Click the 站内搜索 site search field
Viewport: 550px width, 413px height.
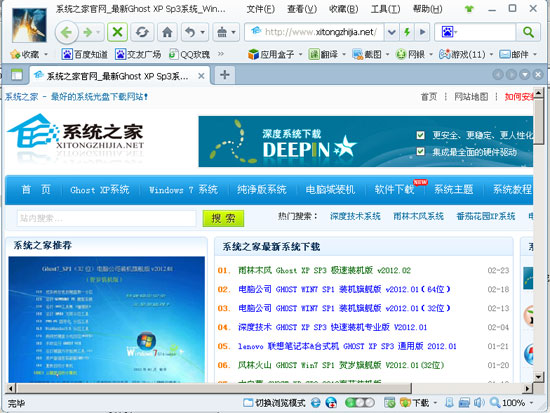coord(106,218)
